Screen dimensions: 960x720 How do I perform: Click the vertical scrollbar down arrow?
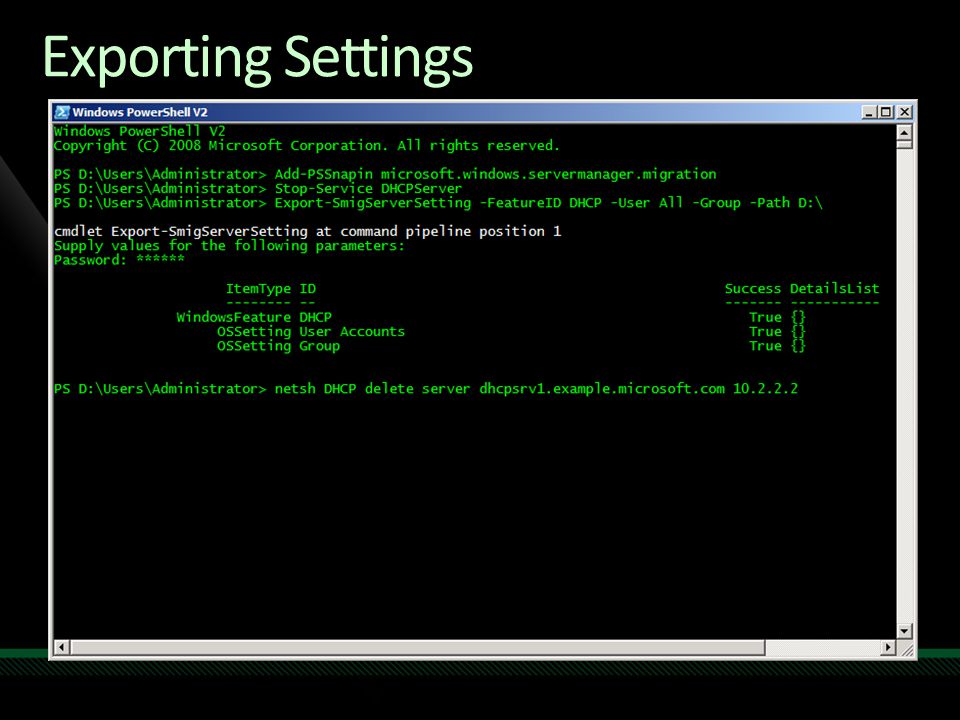[904, 631]
